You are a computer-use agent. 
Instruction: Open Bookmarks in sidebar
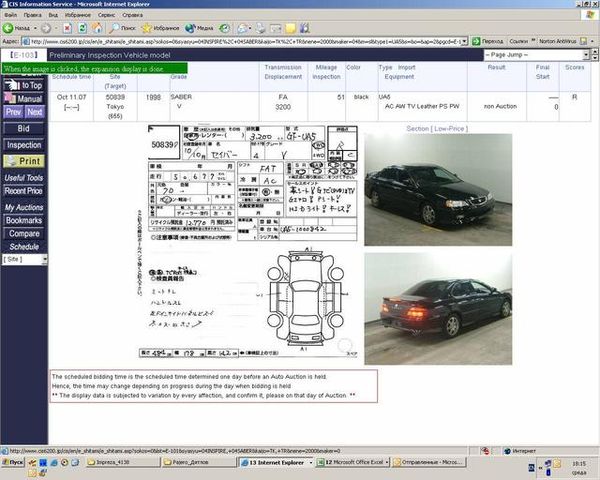pos(24,220)
